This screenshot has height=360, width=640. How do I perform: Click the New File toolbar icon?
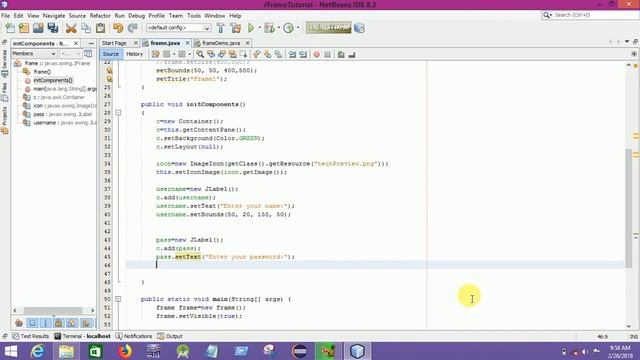coord(10,28)
